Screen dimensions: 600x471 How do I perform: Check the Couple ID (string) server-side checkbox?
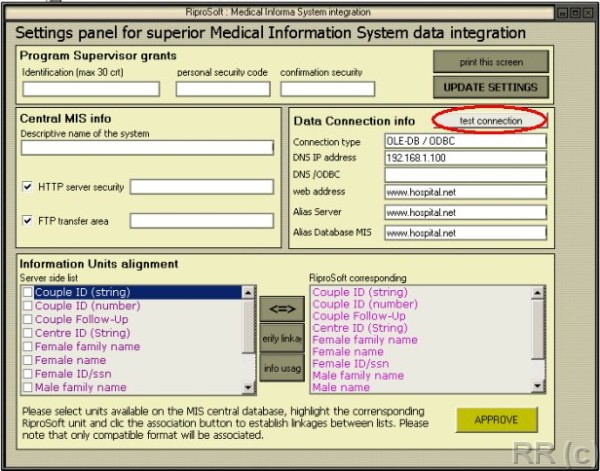point(28,292)
